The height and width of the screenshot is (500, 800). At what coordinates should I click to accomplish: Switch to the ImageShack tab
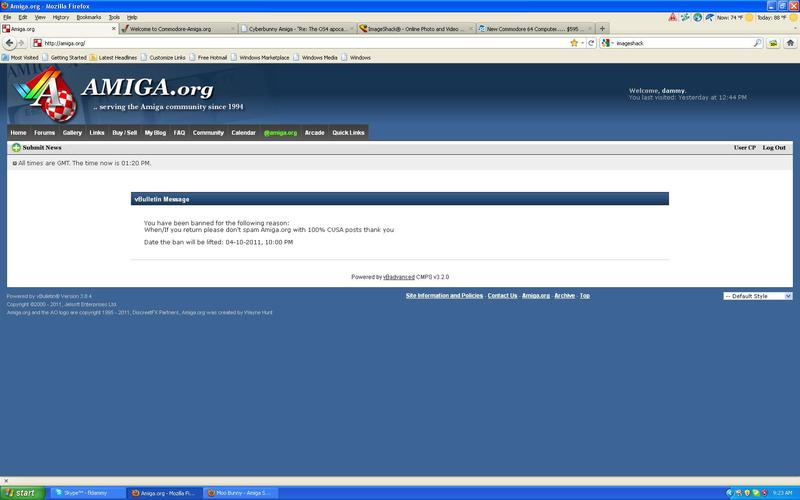click(416, 29)
